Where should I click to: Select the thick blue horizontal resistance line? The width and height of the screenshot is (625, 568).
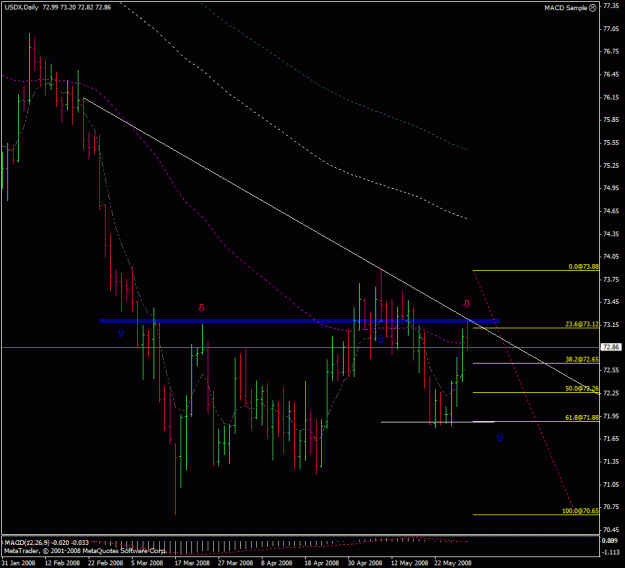click(x=299, y=321)
